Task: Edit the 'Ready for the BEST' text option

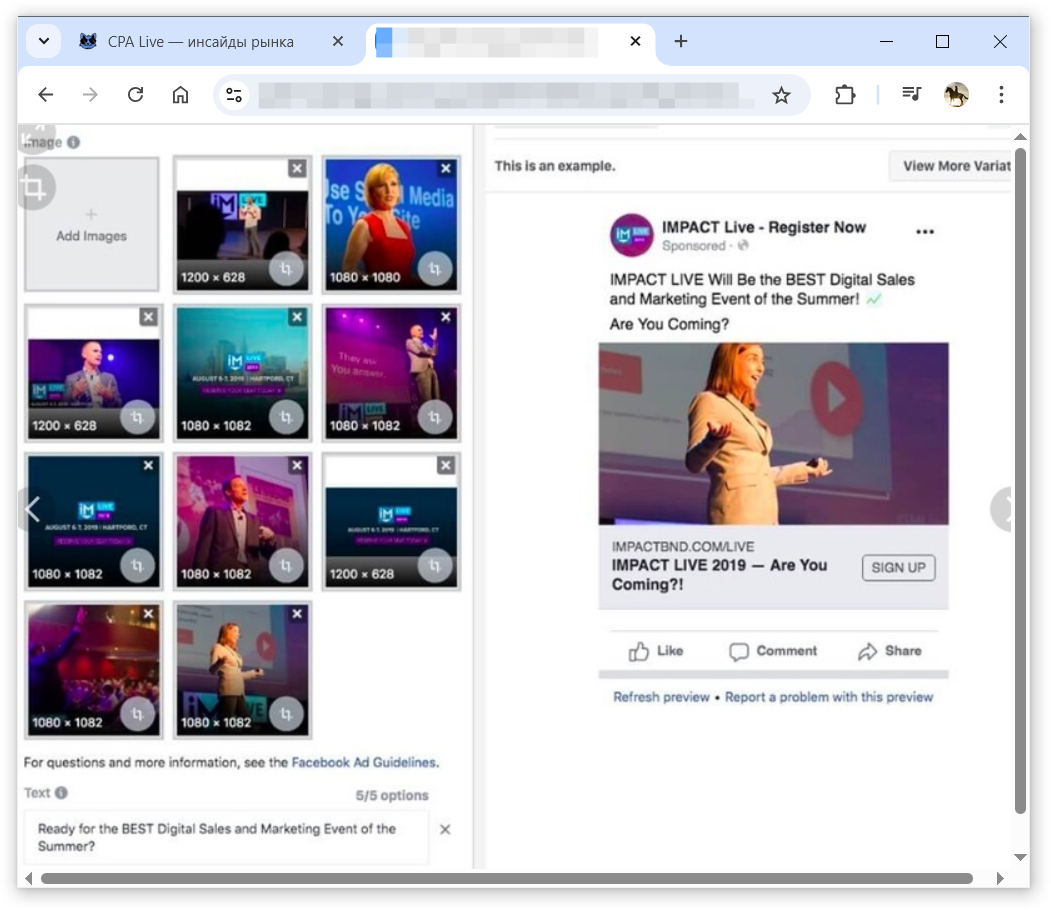Action: click(x=226, y=838)
